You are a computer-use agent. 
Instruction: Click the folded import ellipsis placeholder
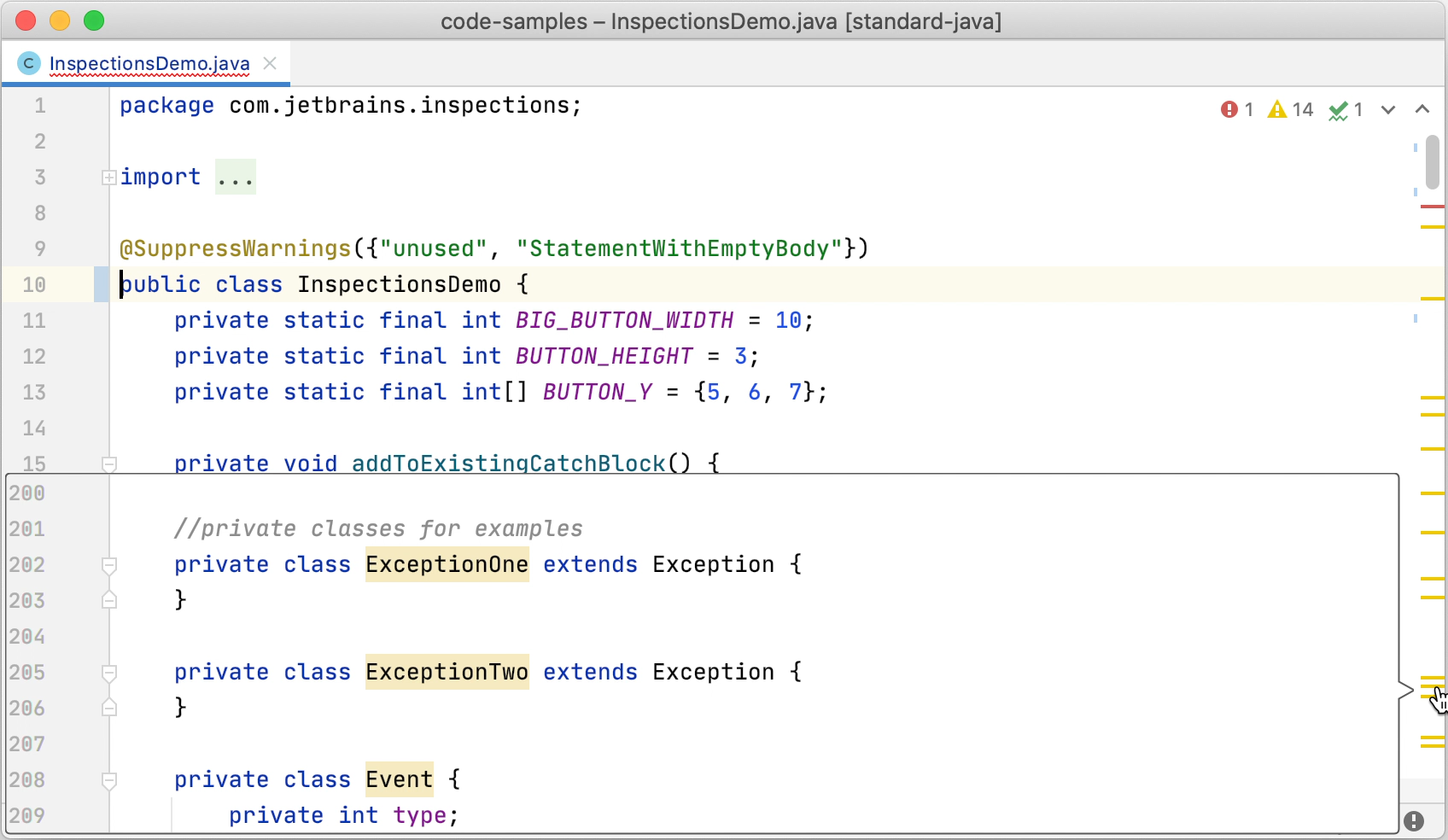pos(235,178)
